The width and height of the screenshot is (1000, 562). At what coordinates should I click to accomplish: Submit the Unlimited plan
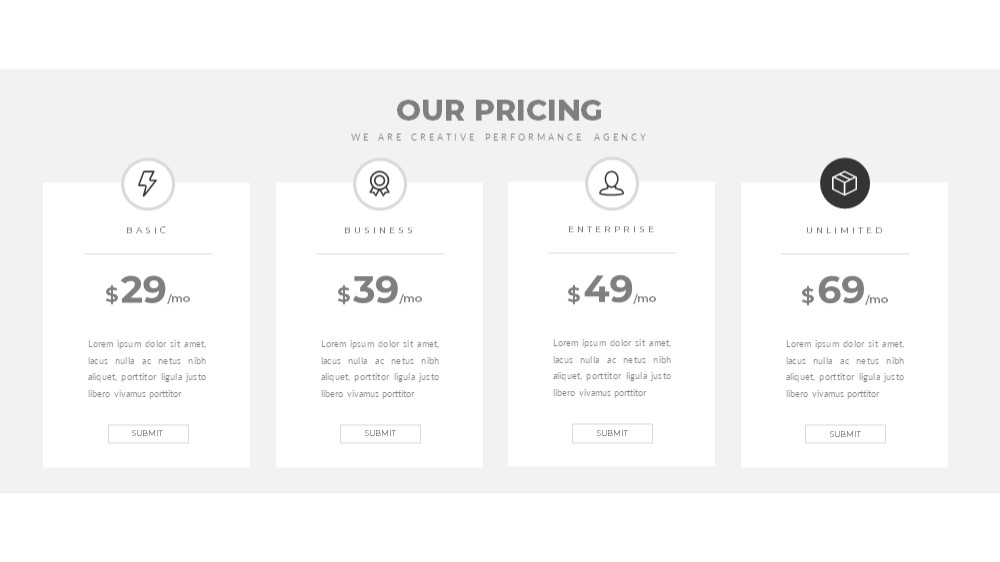(x=845, y=434)
